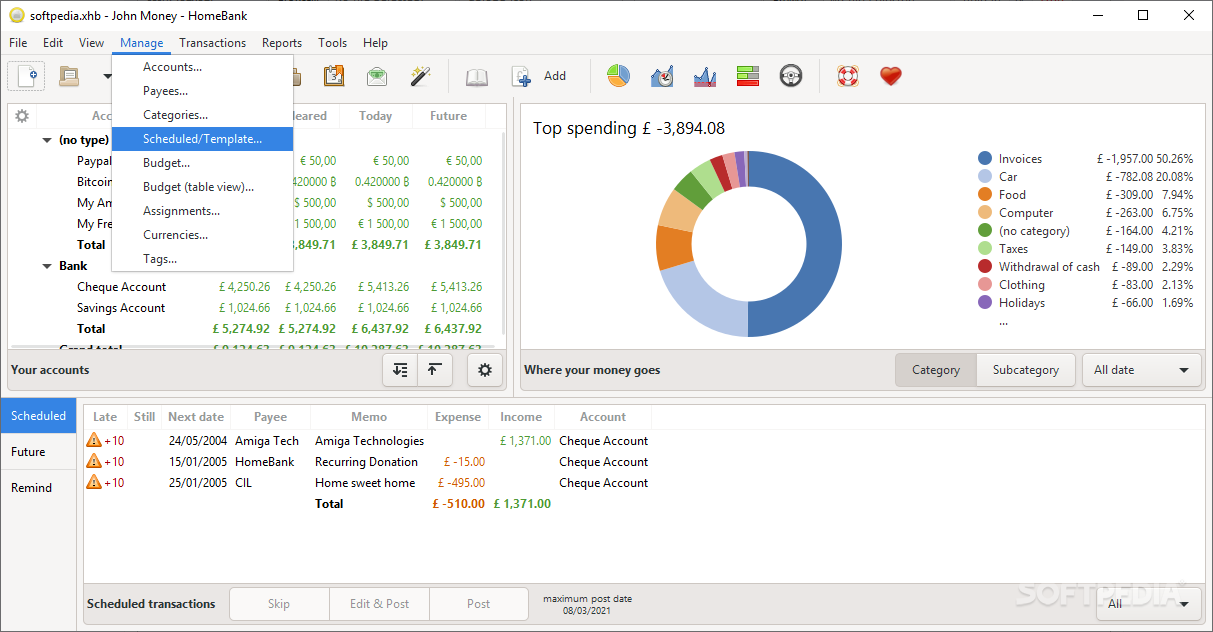
Task: Open the Balance report chart icon
Action: [705, 76]
